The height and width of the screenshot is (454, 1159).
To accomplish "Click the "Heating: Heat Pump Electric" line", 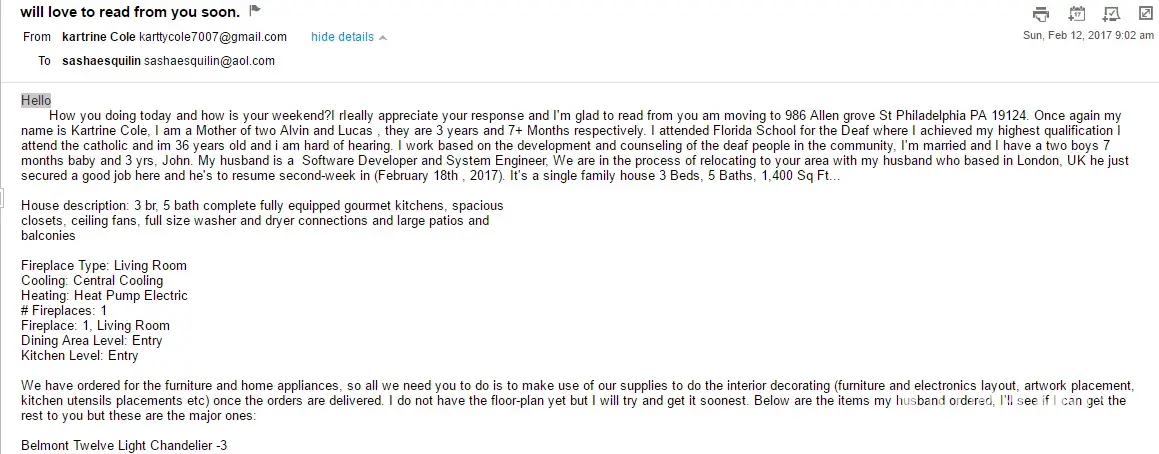I will click(x=104, y=296).
